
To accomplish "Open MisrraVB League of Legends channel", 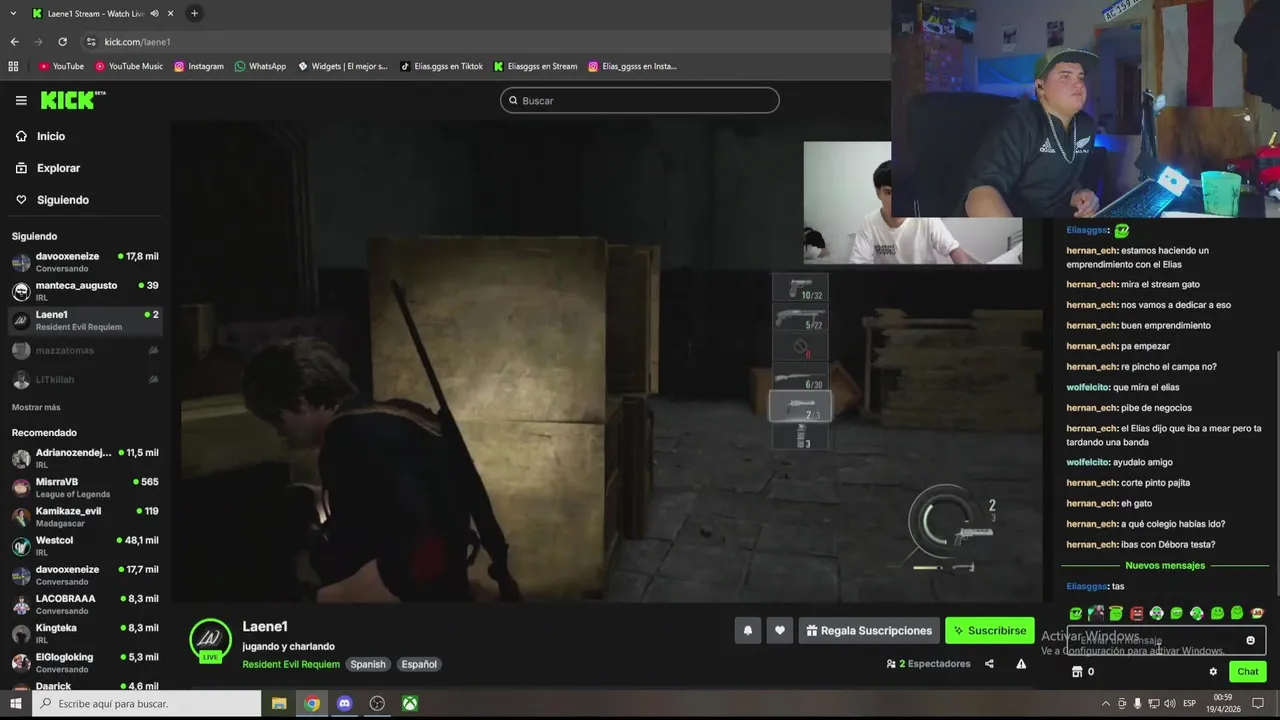I will pos(85,487).
